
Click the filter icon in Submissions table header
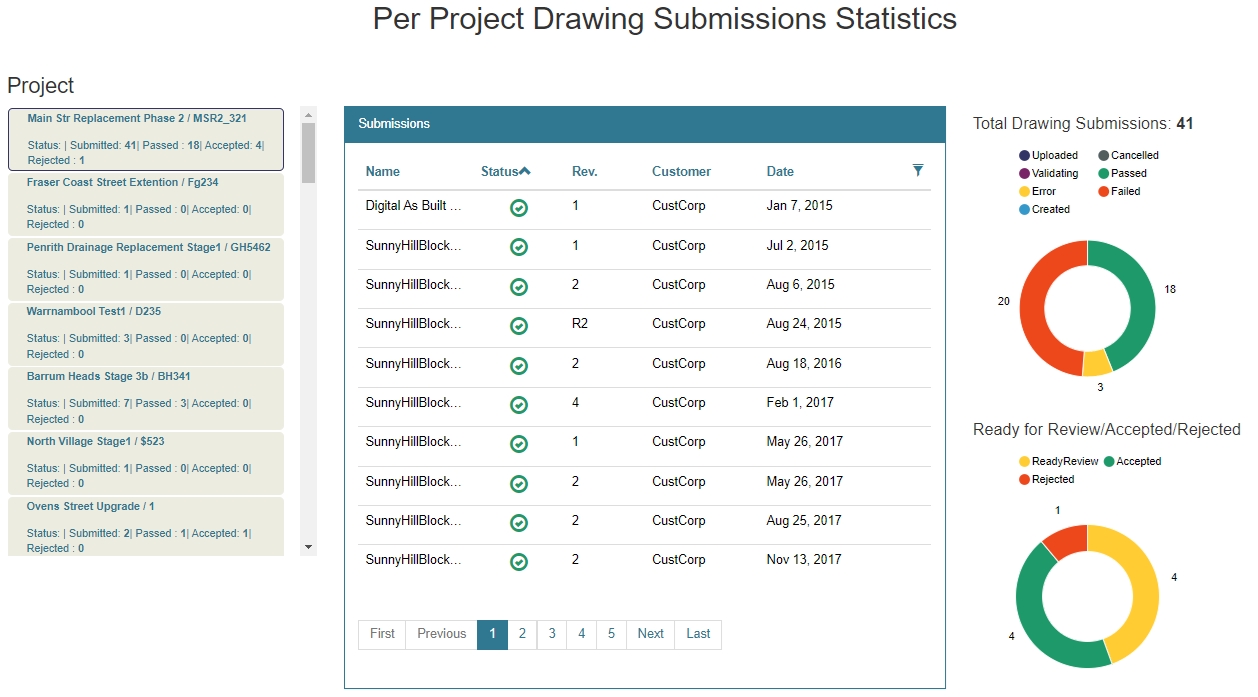[918, 171]
